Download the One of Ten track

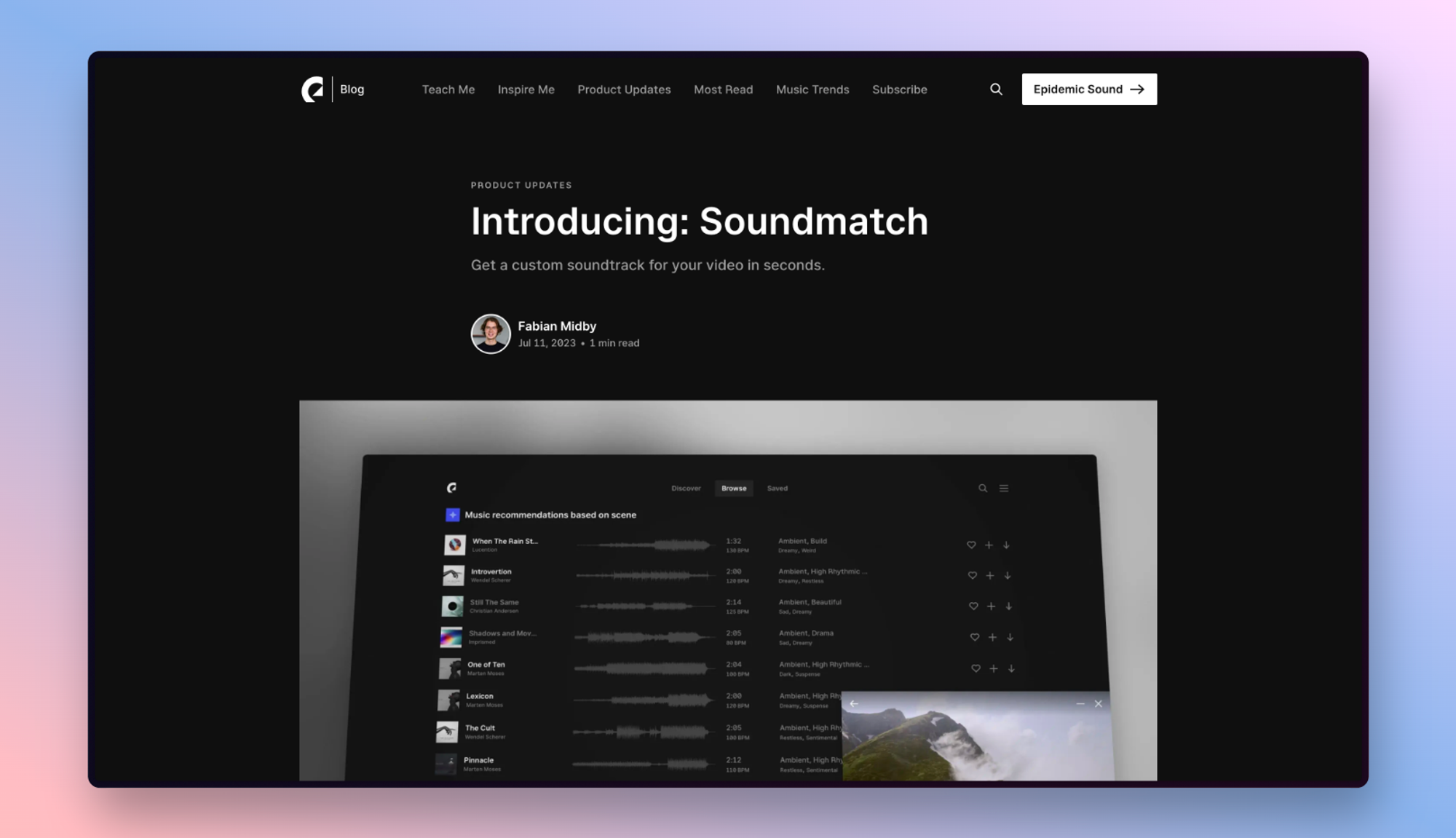(1011, 668)
